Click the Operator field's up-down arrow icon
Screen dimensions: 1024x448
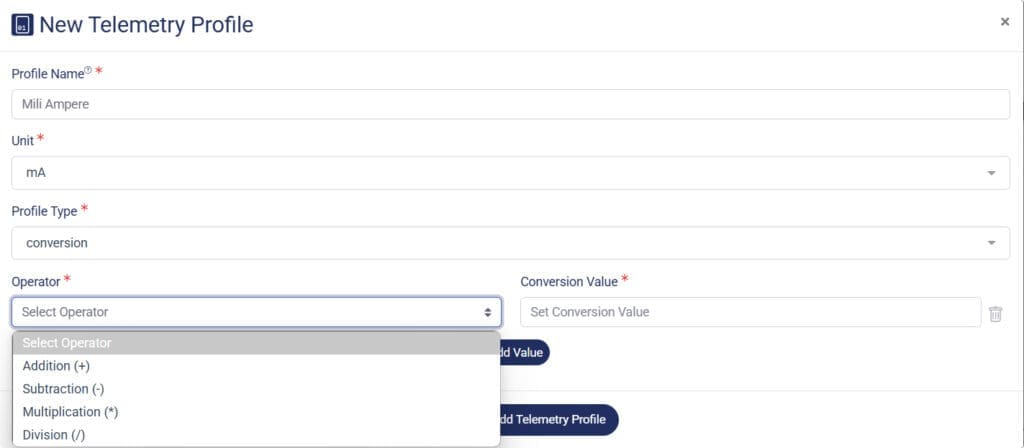[x=488, y=312]
